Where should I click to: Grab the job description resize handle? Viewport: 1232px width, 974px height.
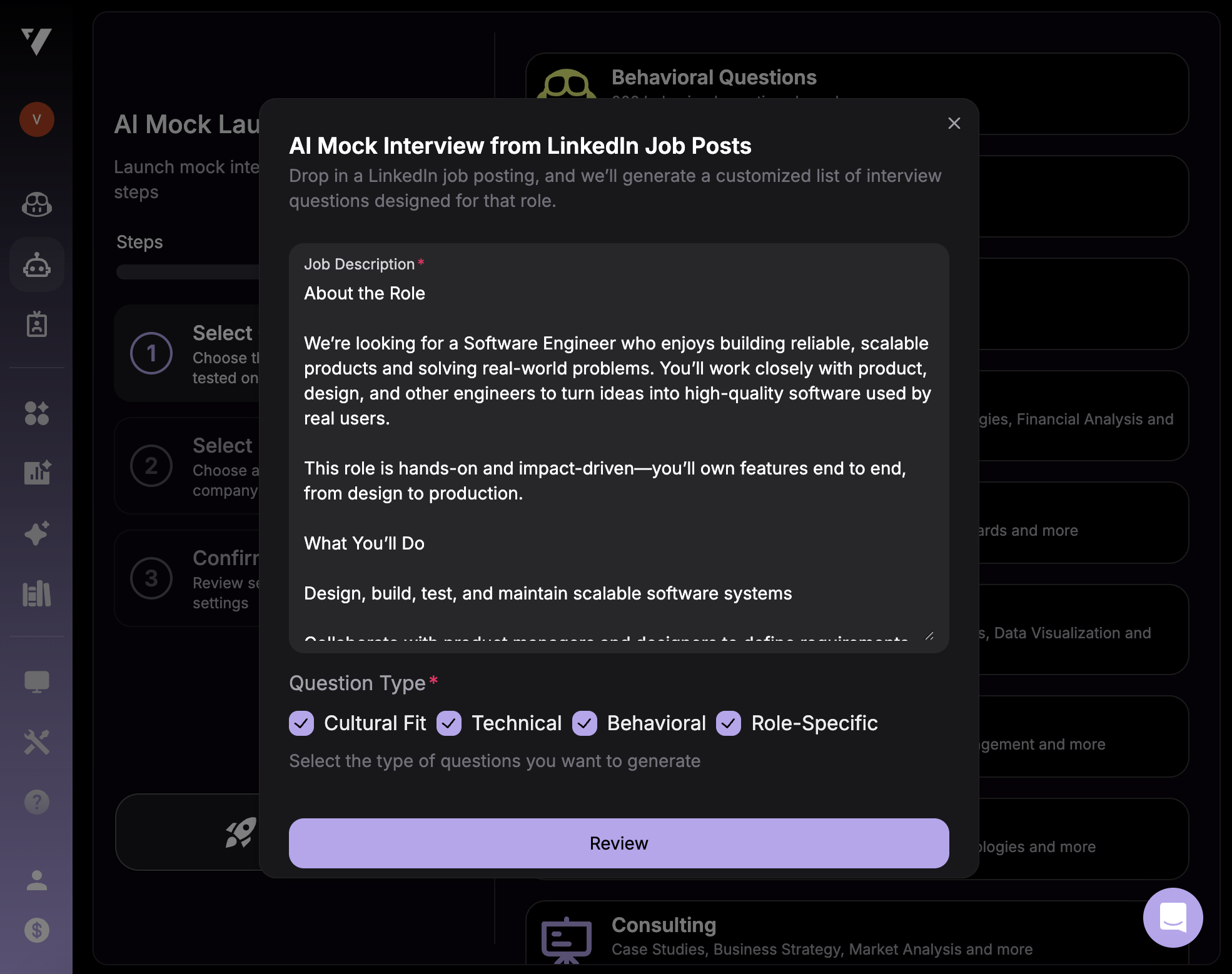[x=929, y=636]
